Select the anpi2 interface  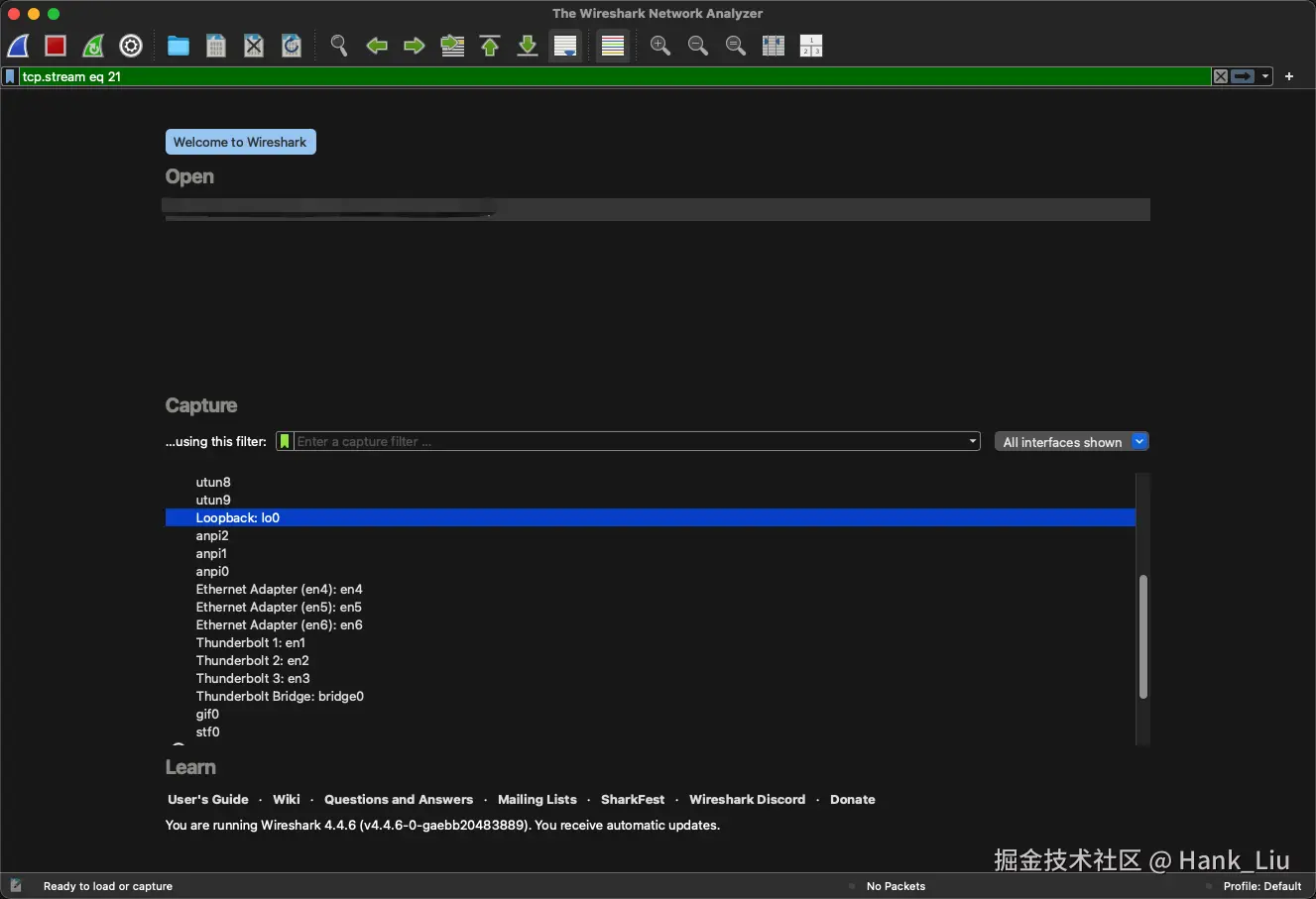pyautogui.click(x=651, y=536)
